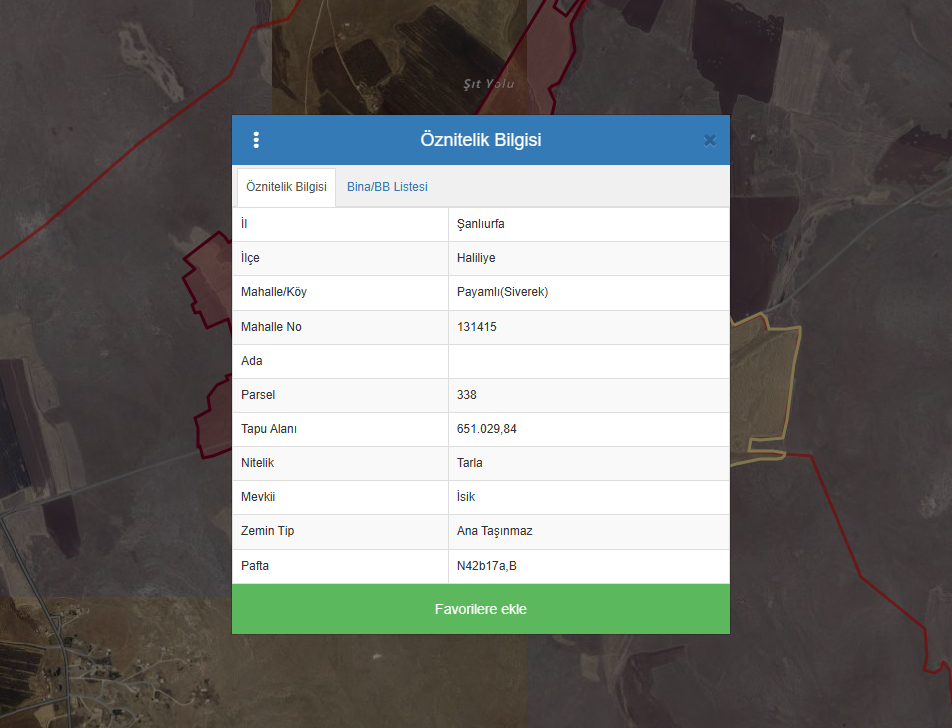Viewport: 952px width, 728px height.
Task: Click the Nitelik value Tarla
Action: click(x=470, y=463)
